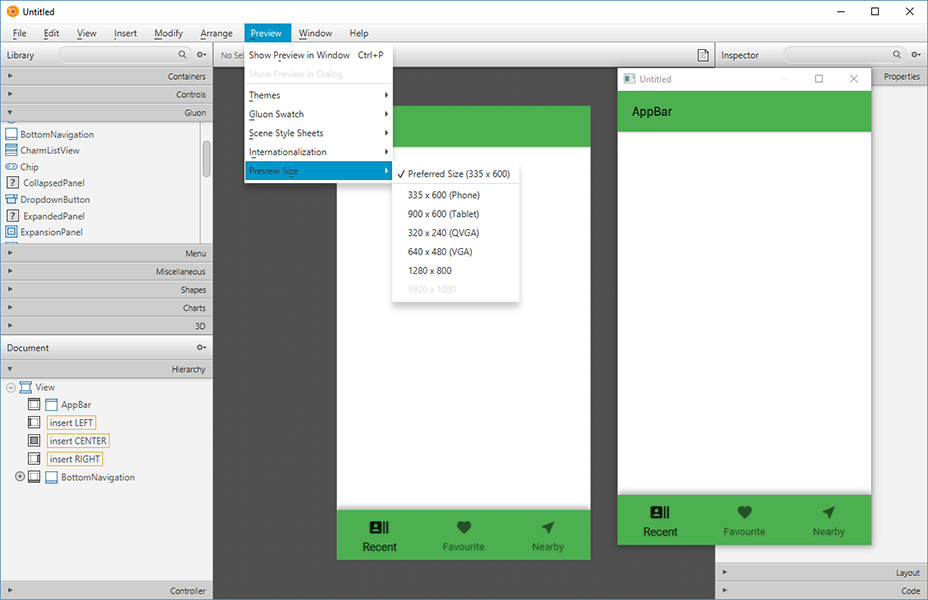Click Nearby arrow icon in the design canvas
This screenshot has height=600, width=928.
(x=548, y=527)
